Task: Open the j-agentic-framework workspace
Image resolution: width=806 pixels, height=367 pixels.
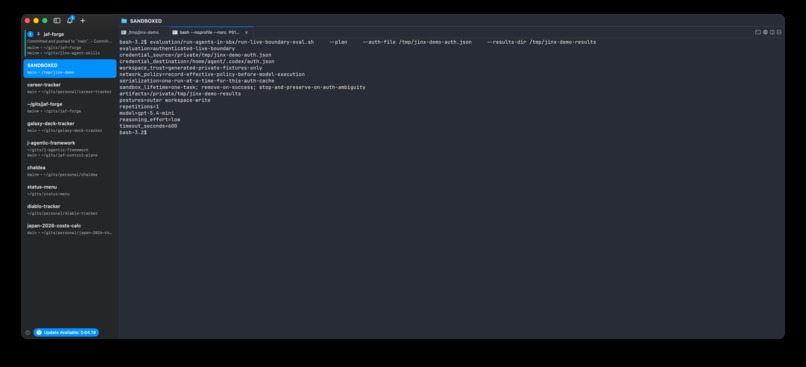Action: coord(70,149)
